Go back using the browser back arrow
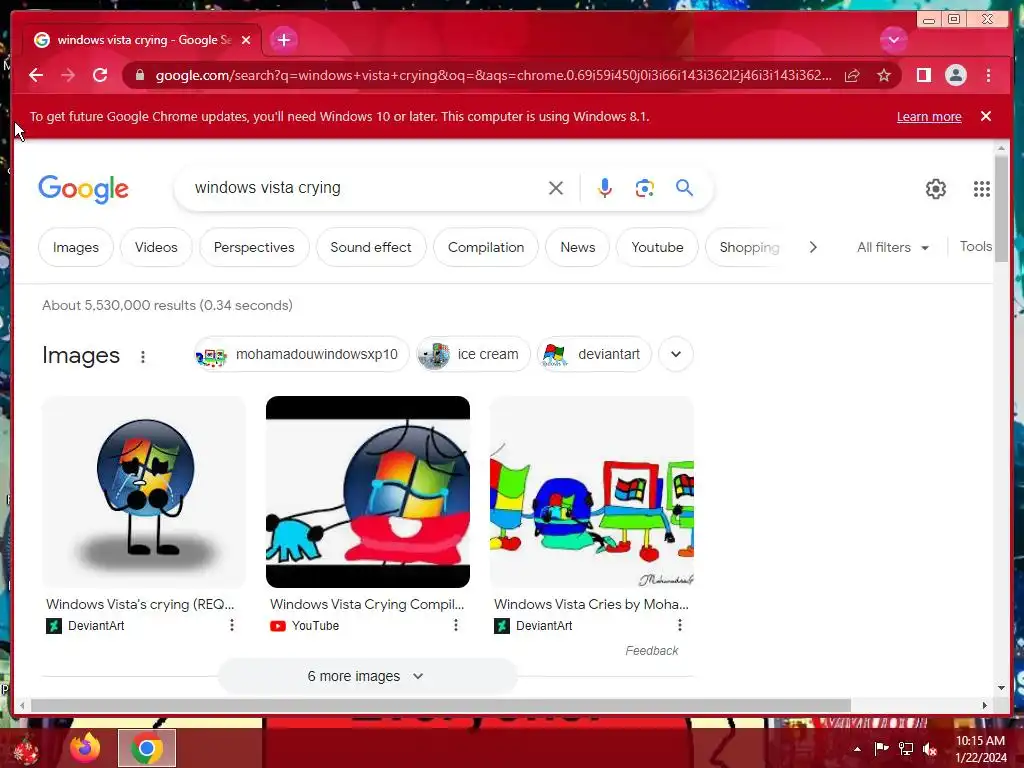 tap(36, 75)
